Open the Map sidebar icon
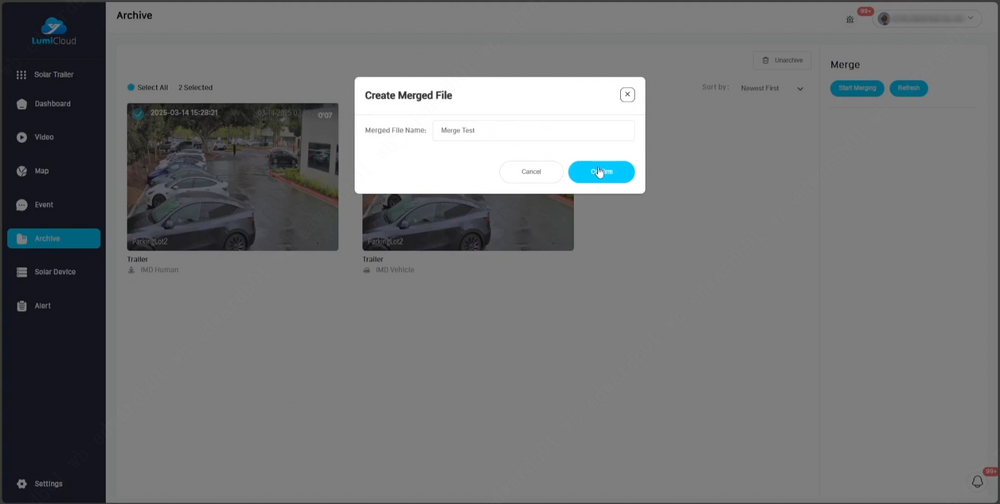 (x=22, y=171)
